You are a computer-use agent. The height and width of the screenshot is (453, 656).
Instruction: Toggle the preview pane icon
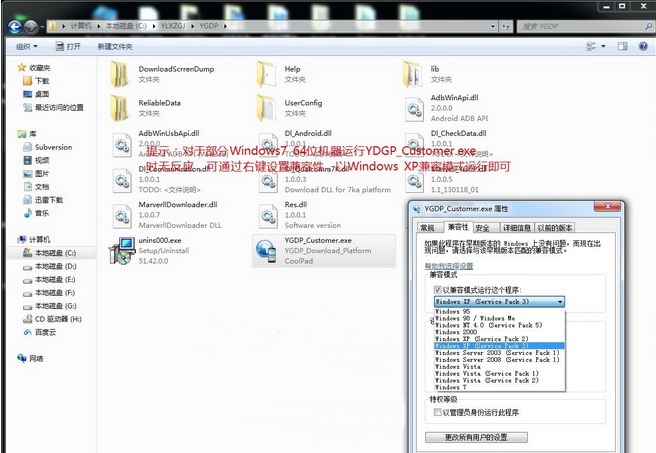623,46
